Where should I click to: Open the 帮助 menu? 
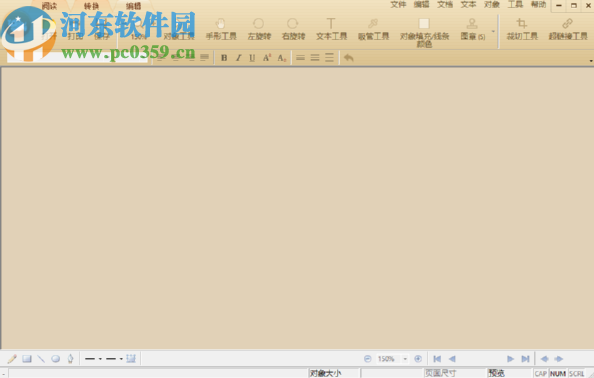point(538,5)
